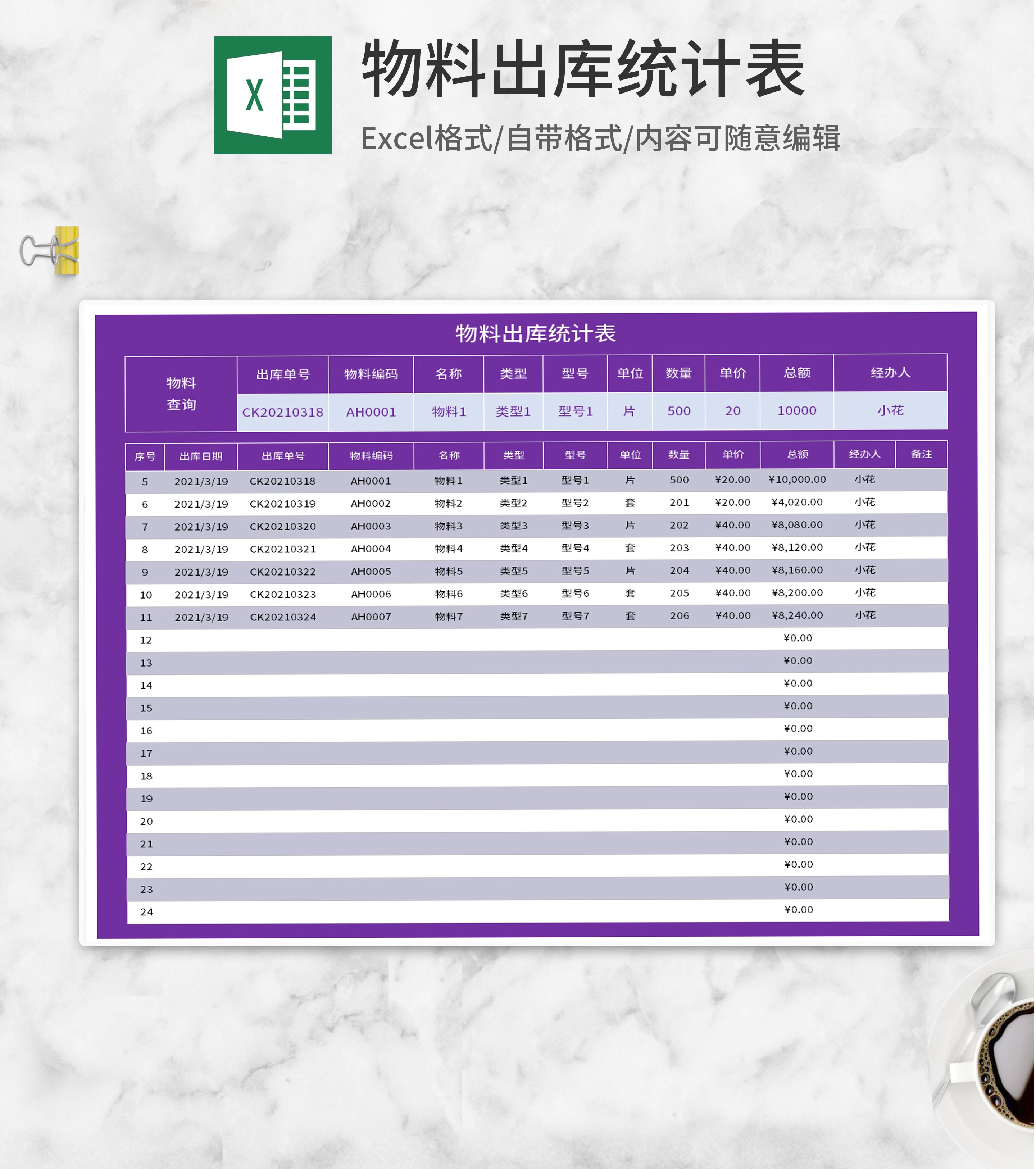Image resolution: width=1036 pixels, height=1169 pixels.
Task: Select the 物料5 name cell
Action: [449, 571]
